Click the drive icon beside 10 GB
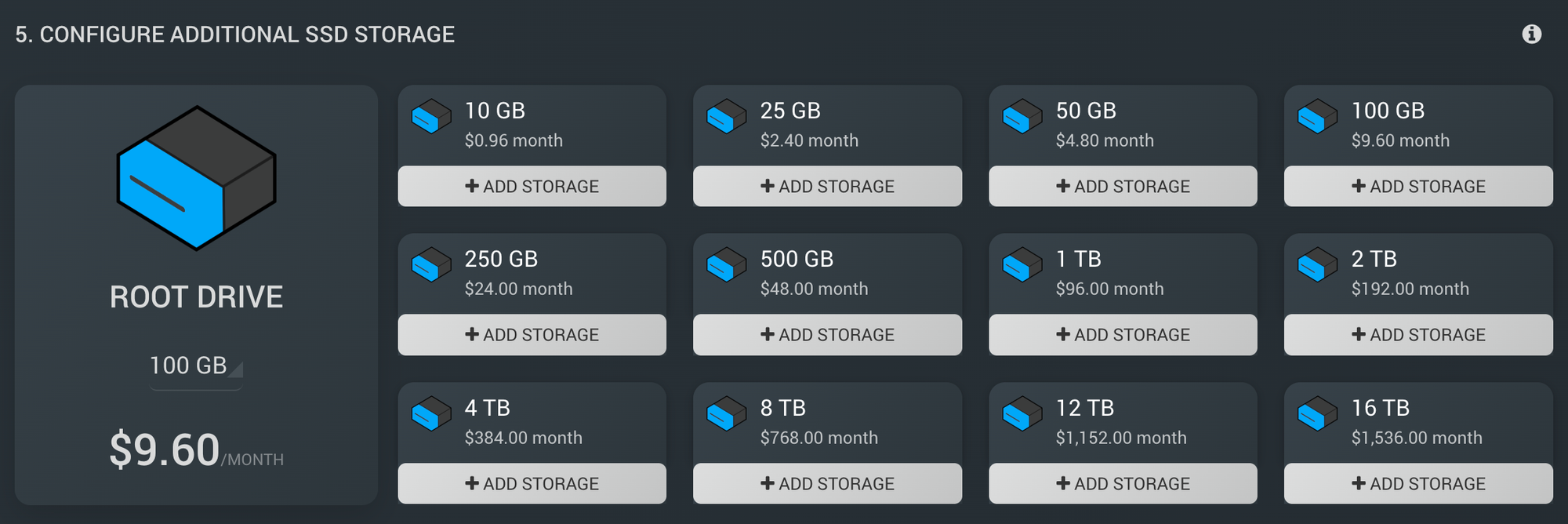Screen dimensions: 1568x524 [431, 116]
